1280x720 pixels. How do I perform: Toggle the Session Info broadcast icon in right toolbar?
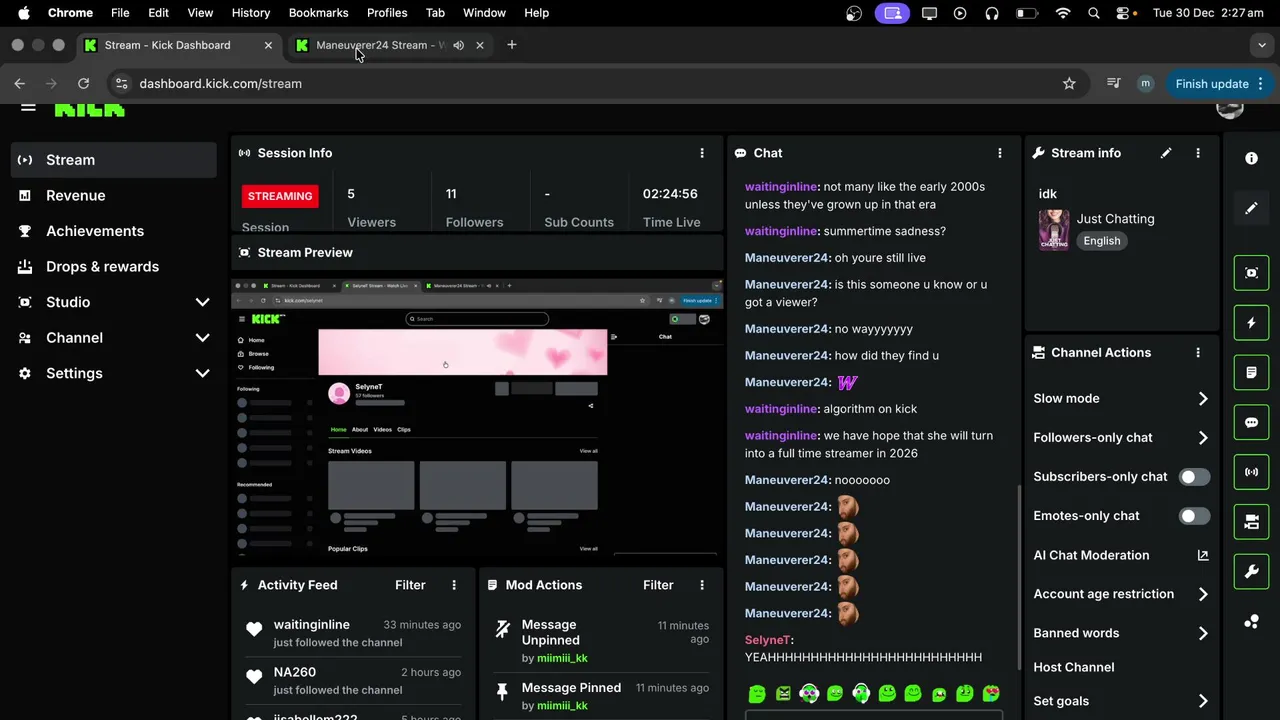click(x=1251, y=472)
